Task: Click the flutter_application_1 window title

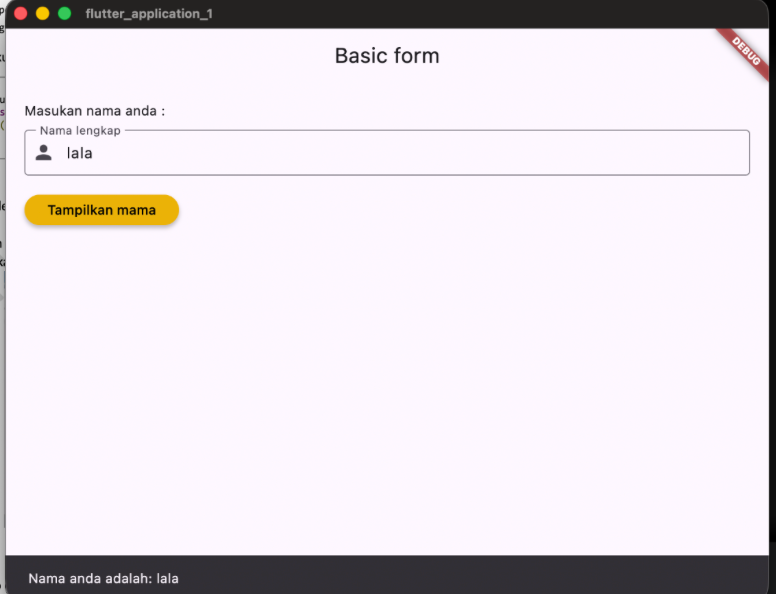Action: 149,13
